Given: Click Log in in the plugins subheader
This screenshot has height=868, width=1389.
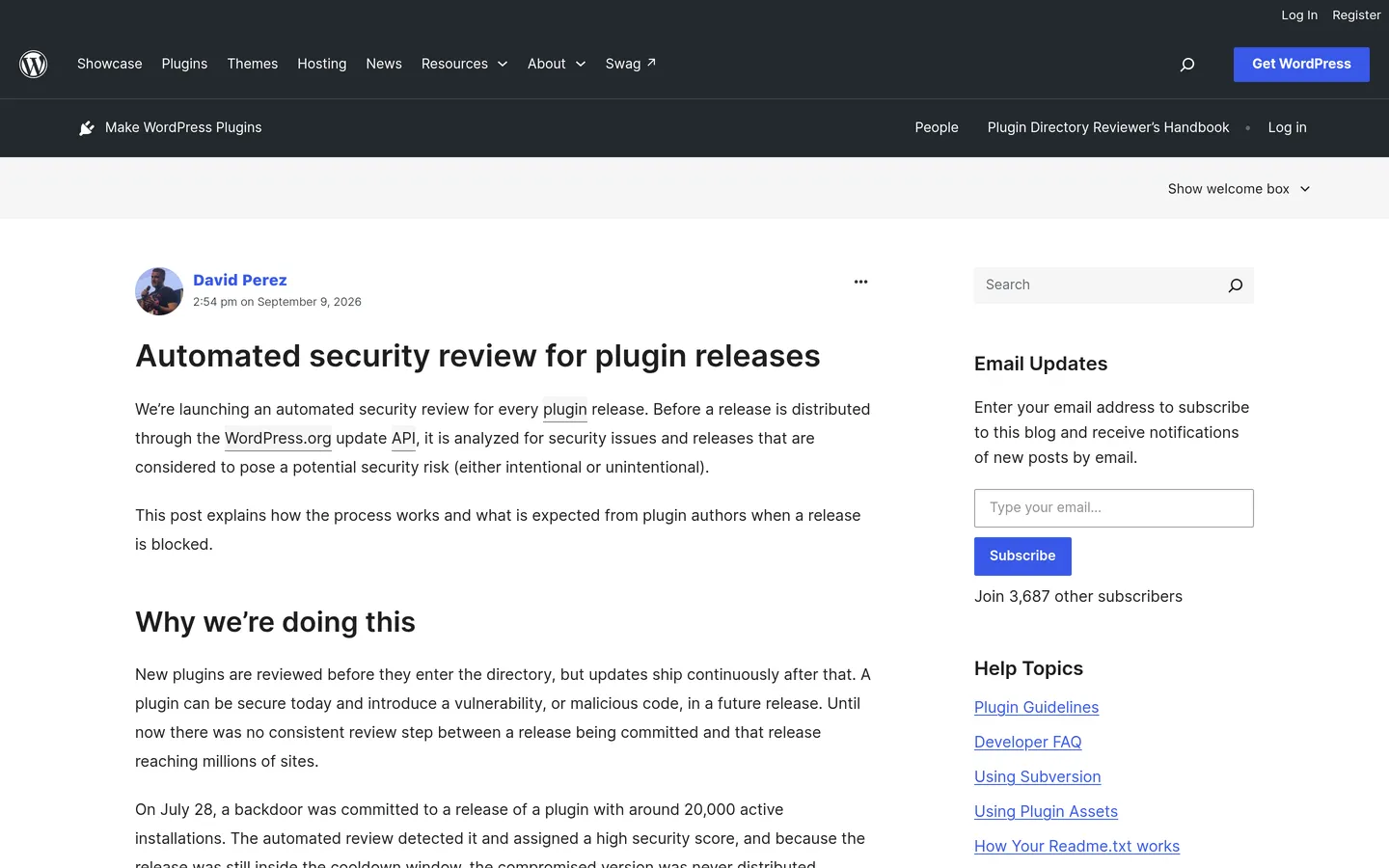Looking at the screenshot, I should 1288,127.
